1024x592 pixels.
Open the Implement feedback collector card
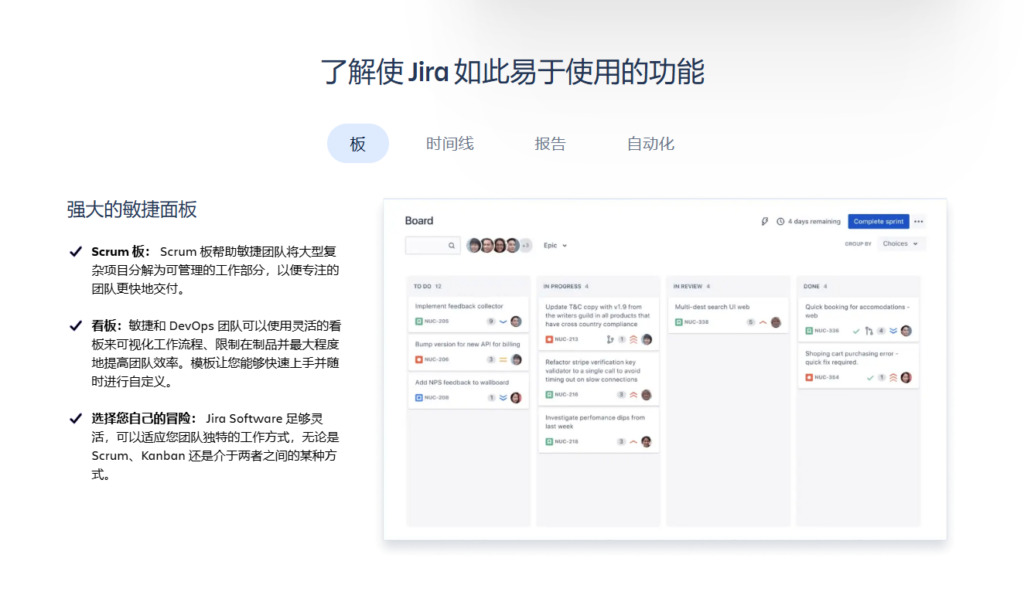coord(468,314)
